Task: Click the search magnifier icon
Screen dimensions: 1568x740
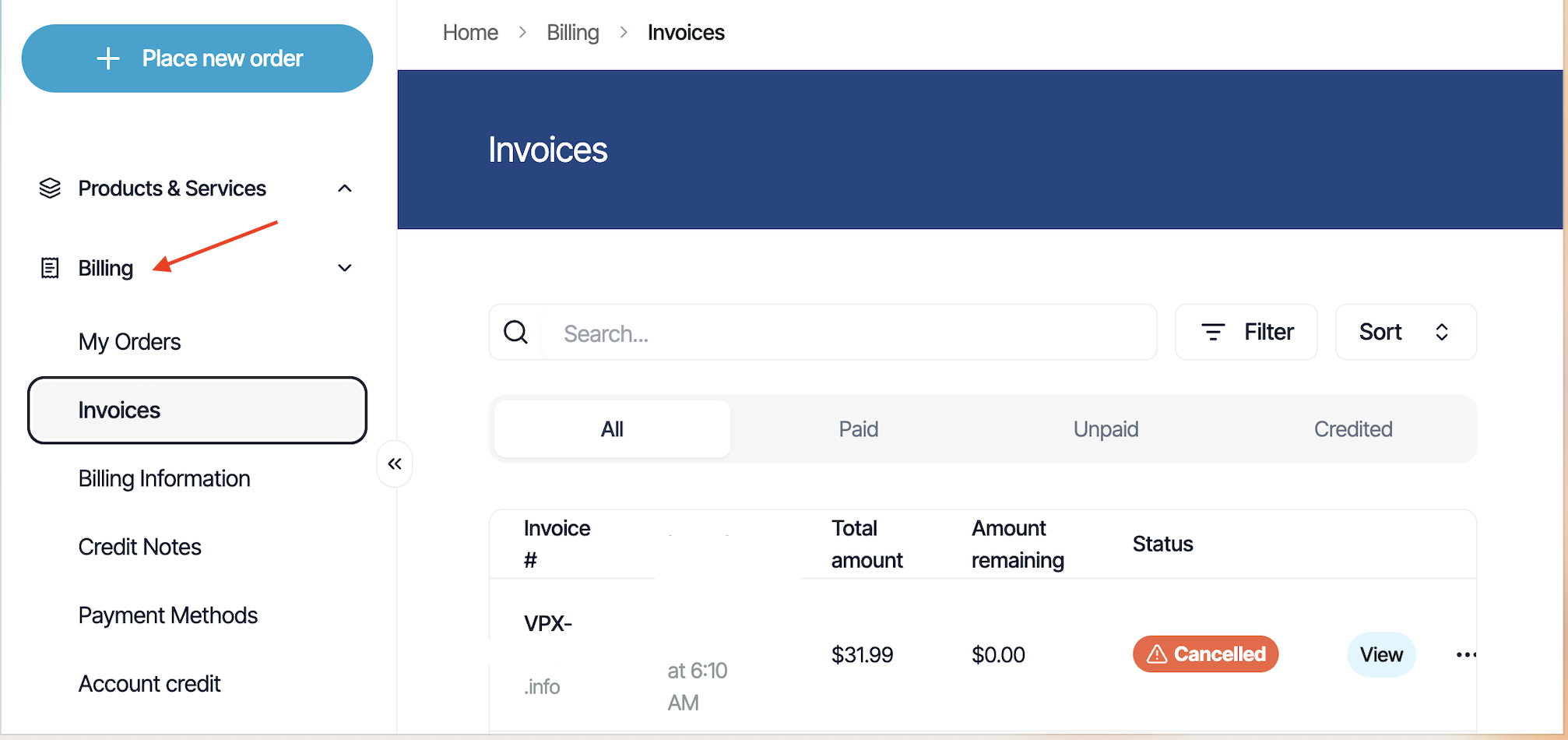Action: point(515,333)
